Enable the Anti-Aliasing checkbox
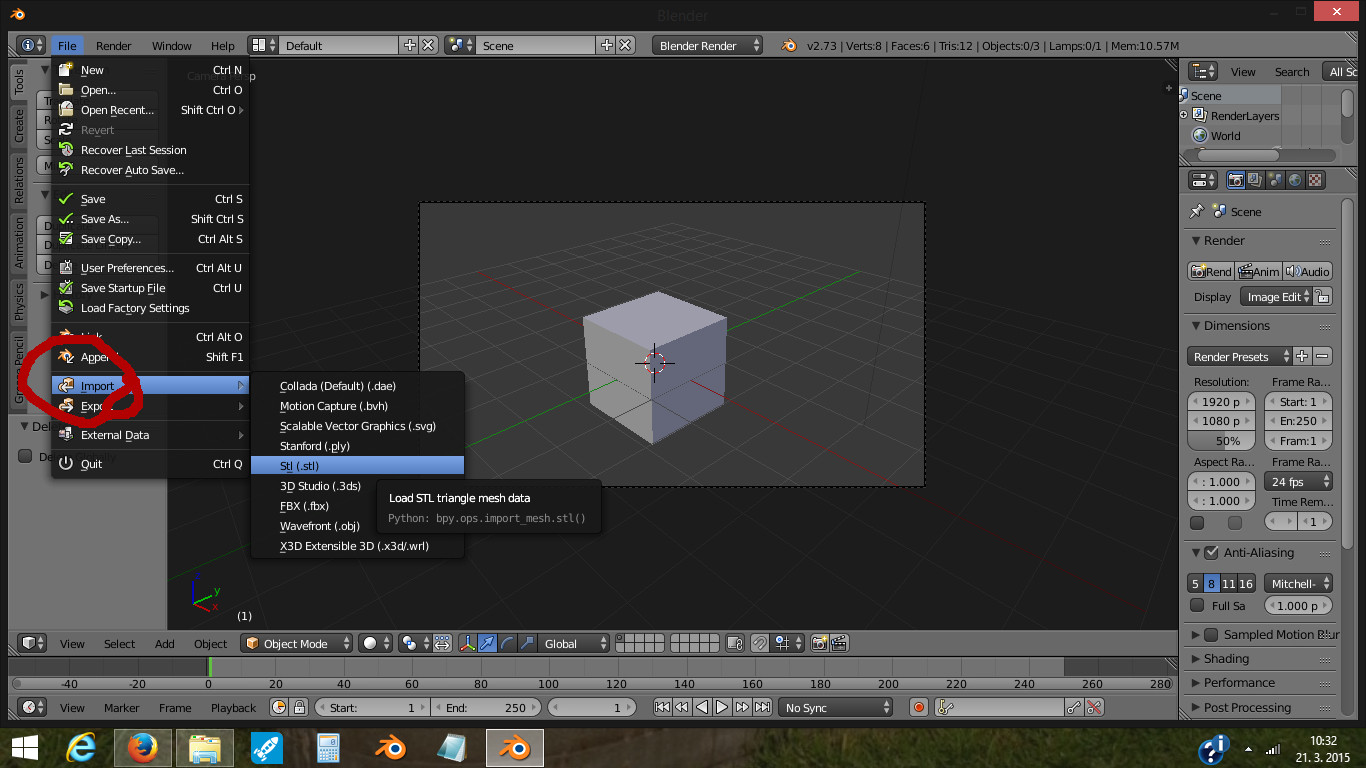Screen dimensions: 1366x768 pos(1211,553)
